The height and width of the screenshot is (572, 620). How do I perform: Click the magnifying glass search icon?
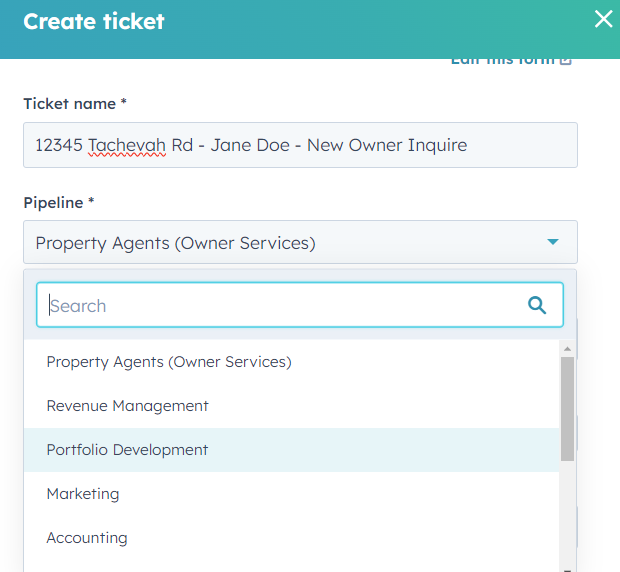(537, 305)
